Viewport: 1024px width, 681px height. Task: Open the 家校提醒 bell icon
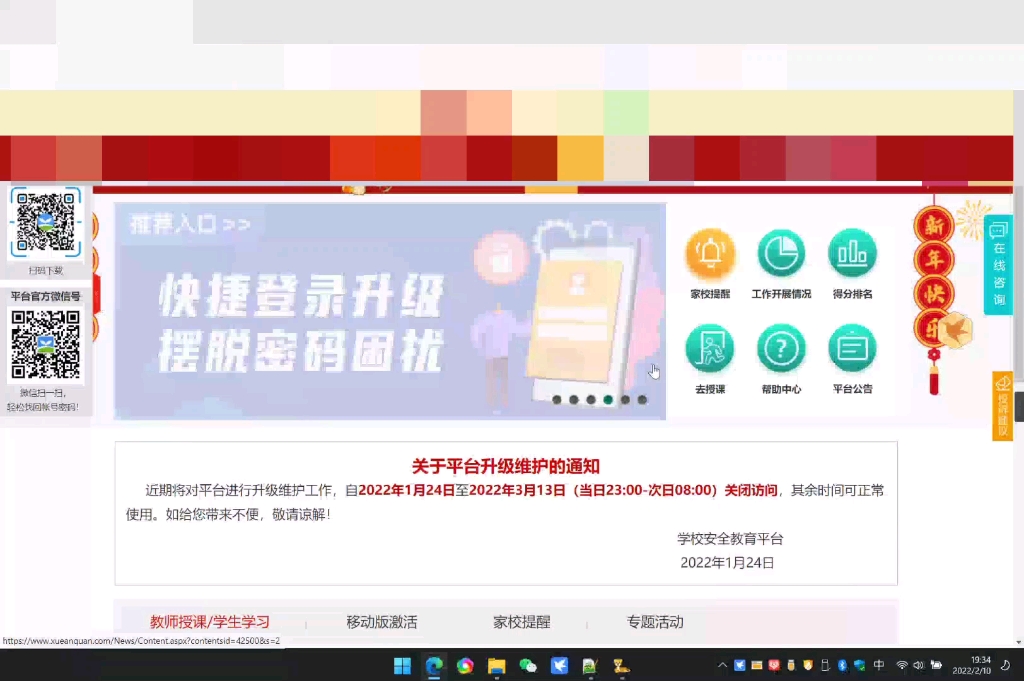(x=710, y=254)
